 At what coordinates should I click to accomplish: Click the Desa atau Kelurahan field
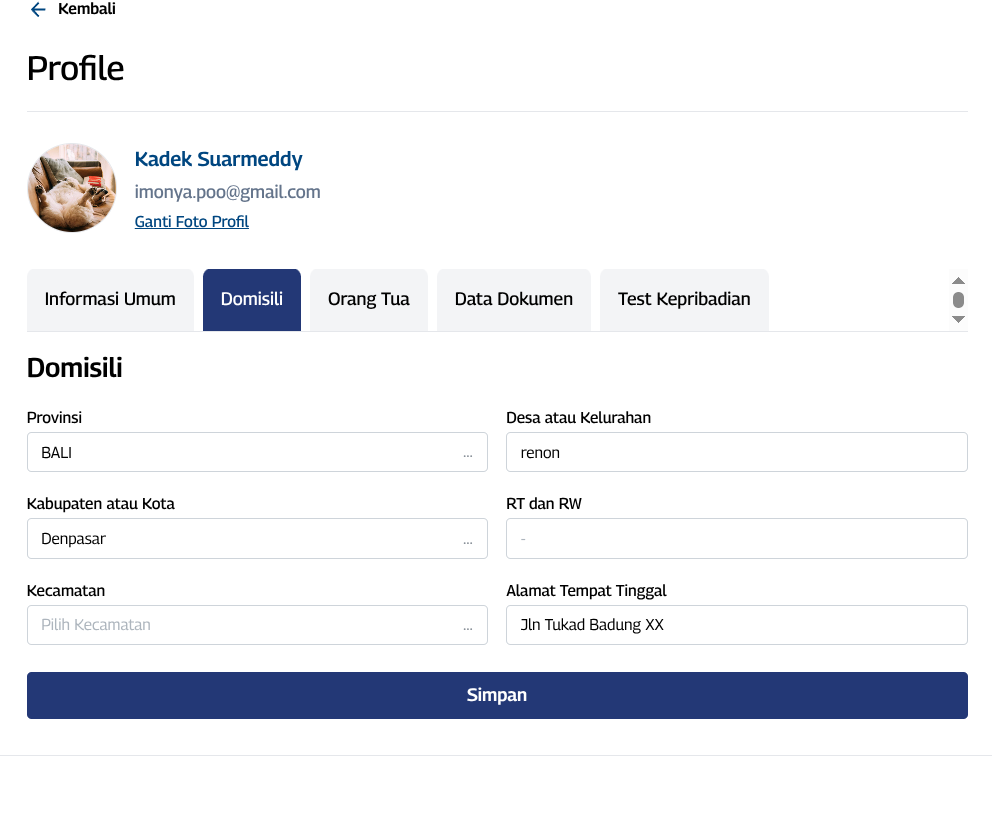click(737, 452)
